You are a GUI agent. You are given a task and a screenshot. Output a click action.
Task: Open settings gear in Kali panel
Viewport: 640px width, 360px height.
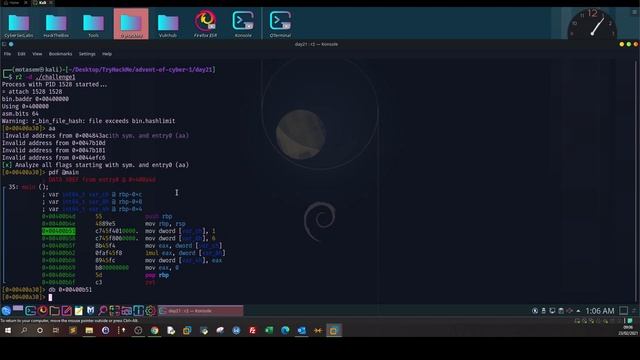[150, 311]
